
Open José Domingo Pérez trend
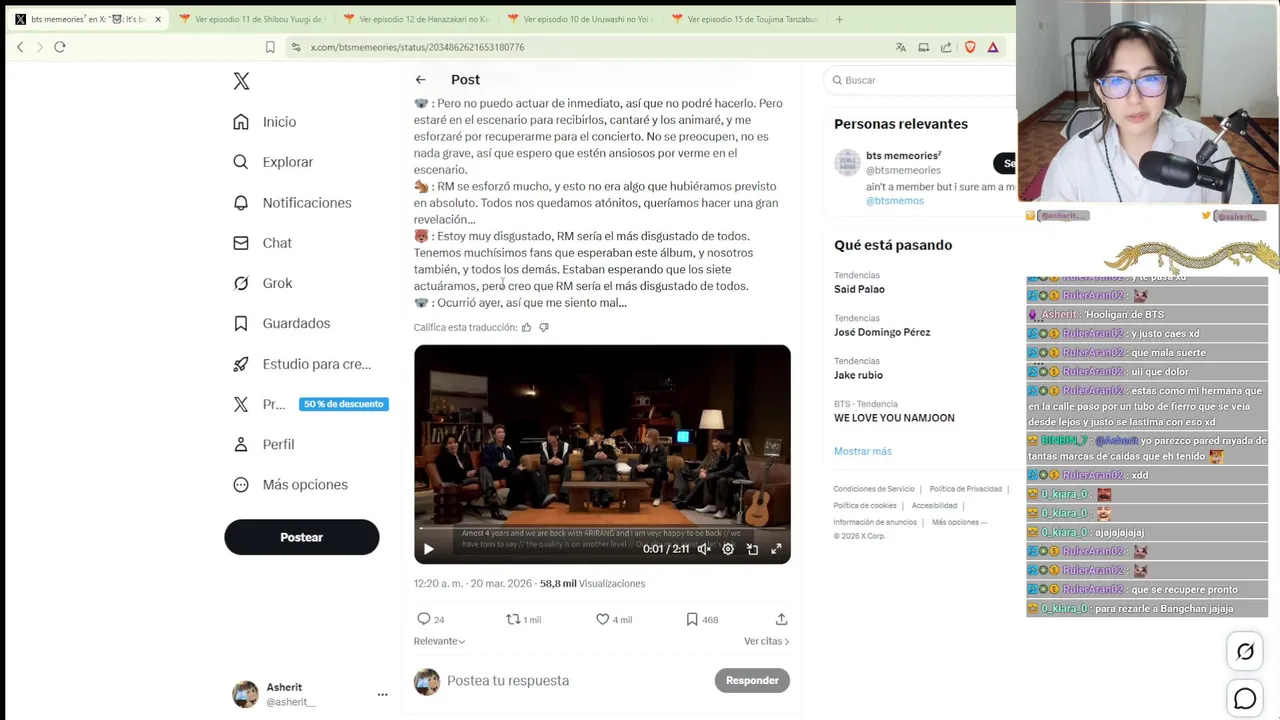point(882,332)
